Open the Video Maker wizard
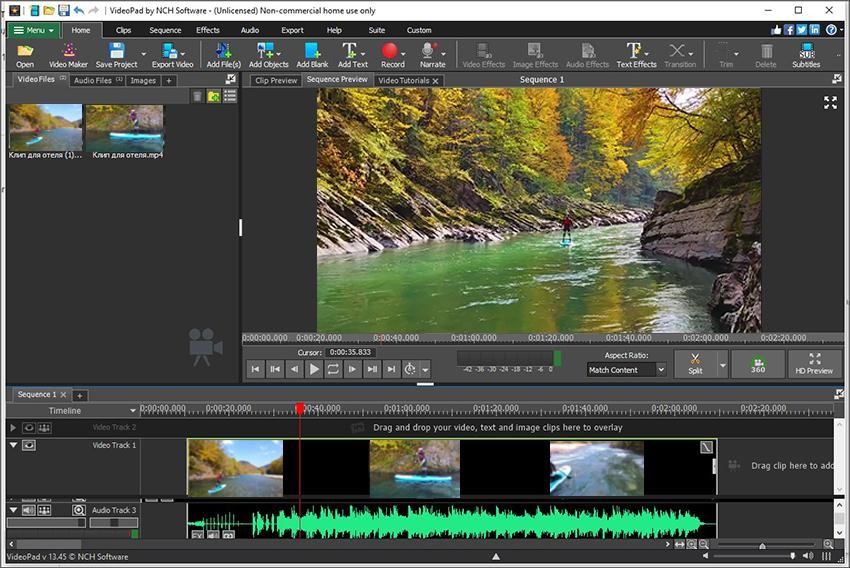850x568 pixels. click(x=68, y=54)
